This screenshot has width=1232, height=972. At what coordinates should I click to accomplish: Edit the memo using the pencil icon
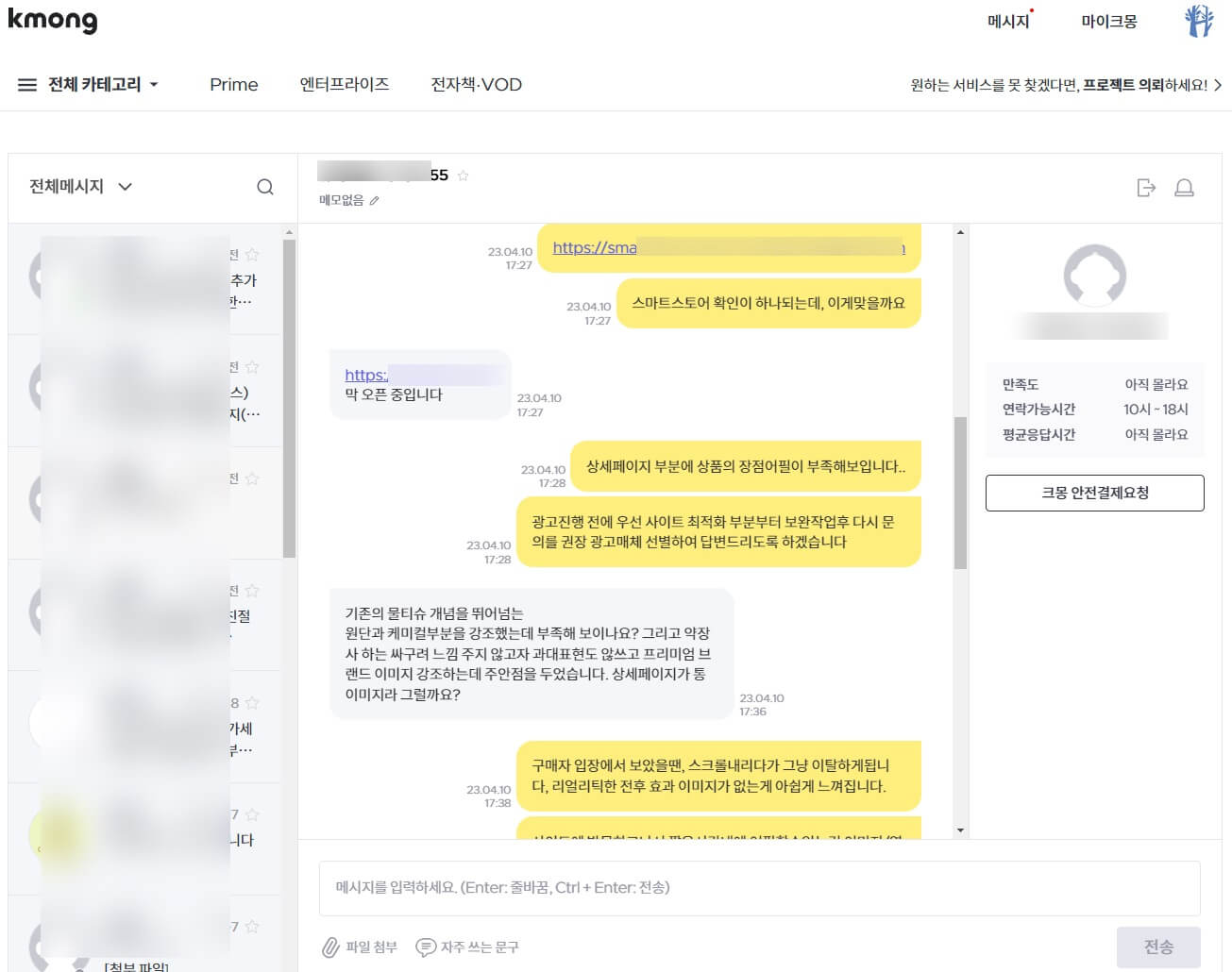coord(376,200)
